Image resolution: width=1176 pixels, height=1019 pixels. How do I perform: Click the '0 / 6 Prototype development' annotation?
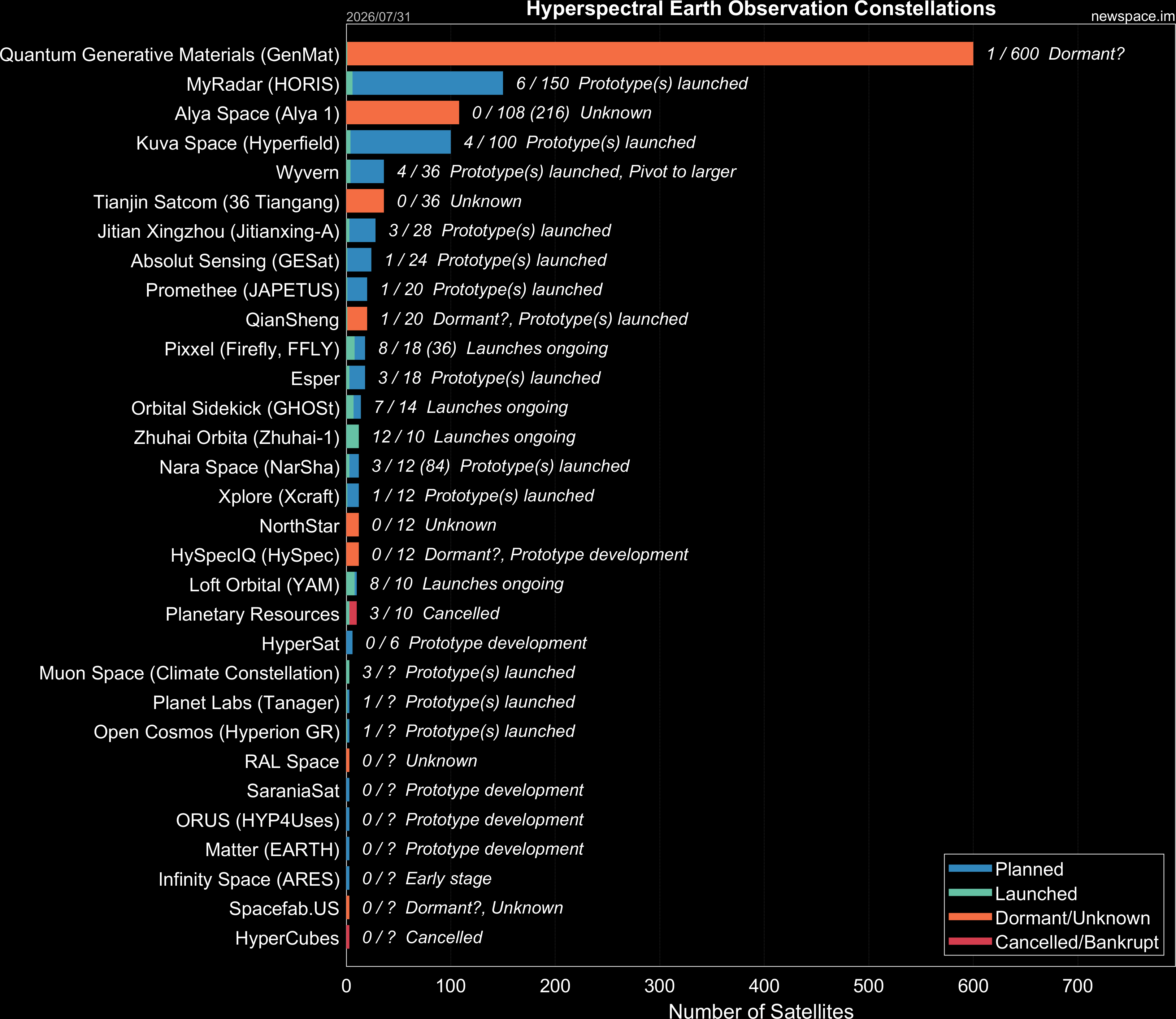pos(476,643)
